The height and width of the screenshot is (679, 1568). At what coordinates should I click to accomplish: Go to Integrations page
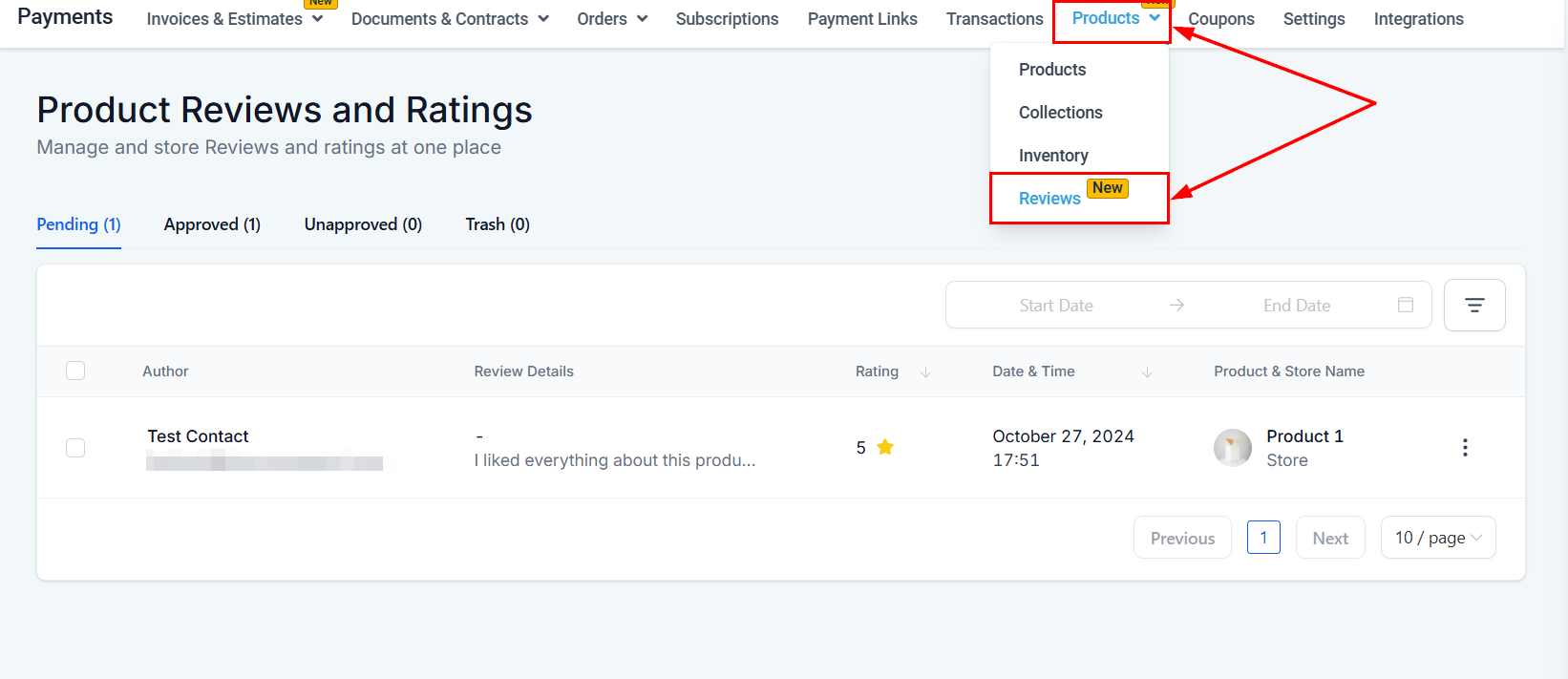(1418, 19)
